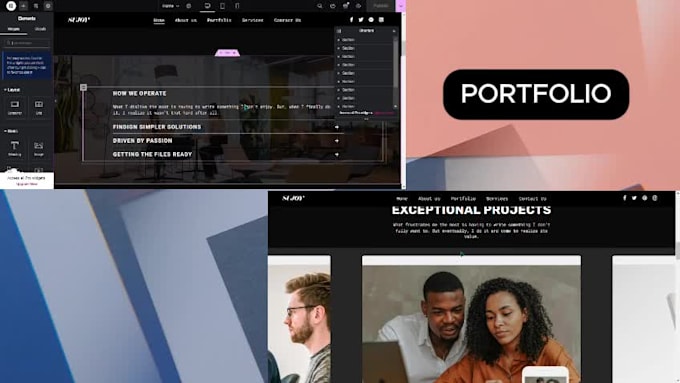This screenshot has width=680, height=383.
Task: Click Facebook icon in editor site header
Action: tap(351, 20)
